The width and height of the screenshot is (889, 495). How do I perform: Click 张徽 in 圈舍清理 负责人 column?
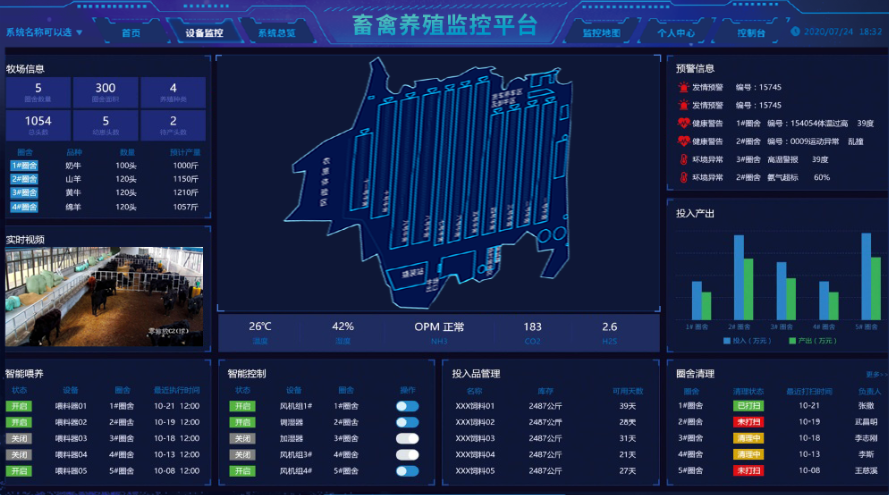pos(866,405)
